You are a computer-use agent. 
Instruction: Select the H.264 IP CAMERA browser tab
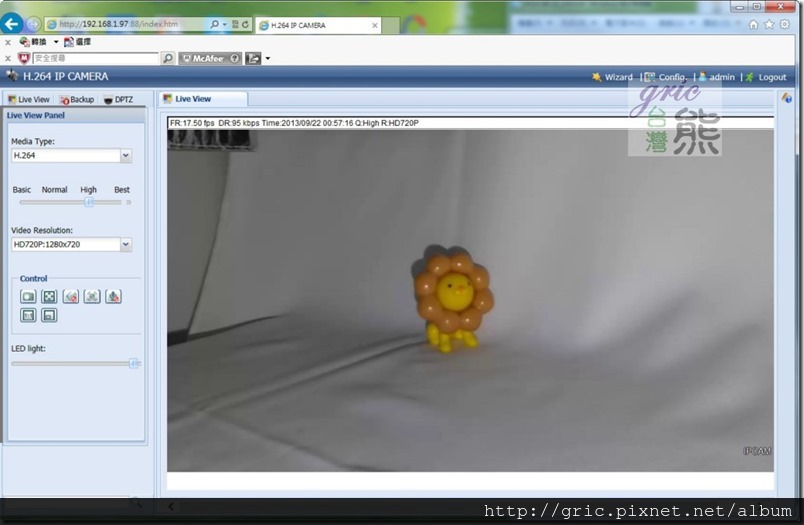pos(319,25)
